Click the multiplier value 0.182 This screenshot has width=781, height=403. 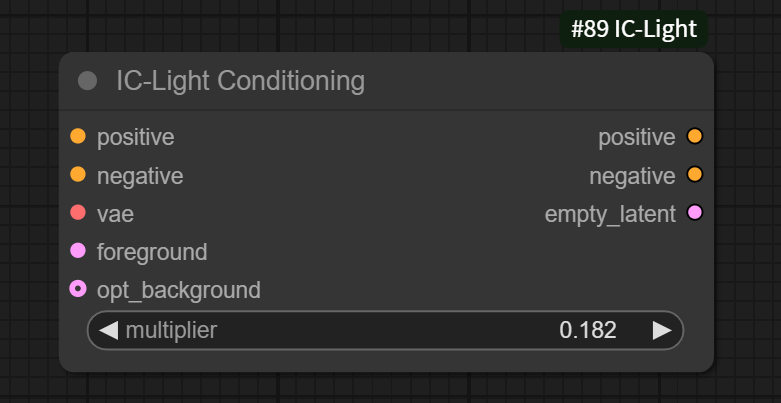[x=588, y=330]
